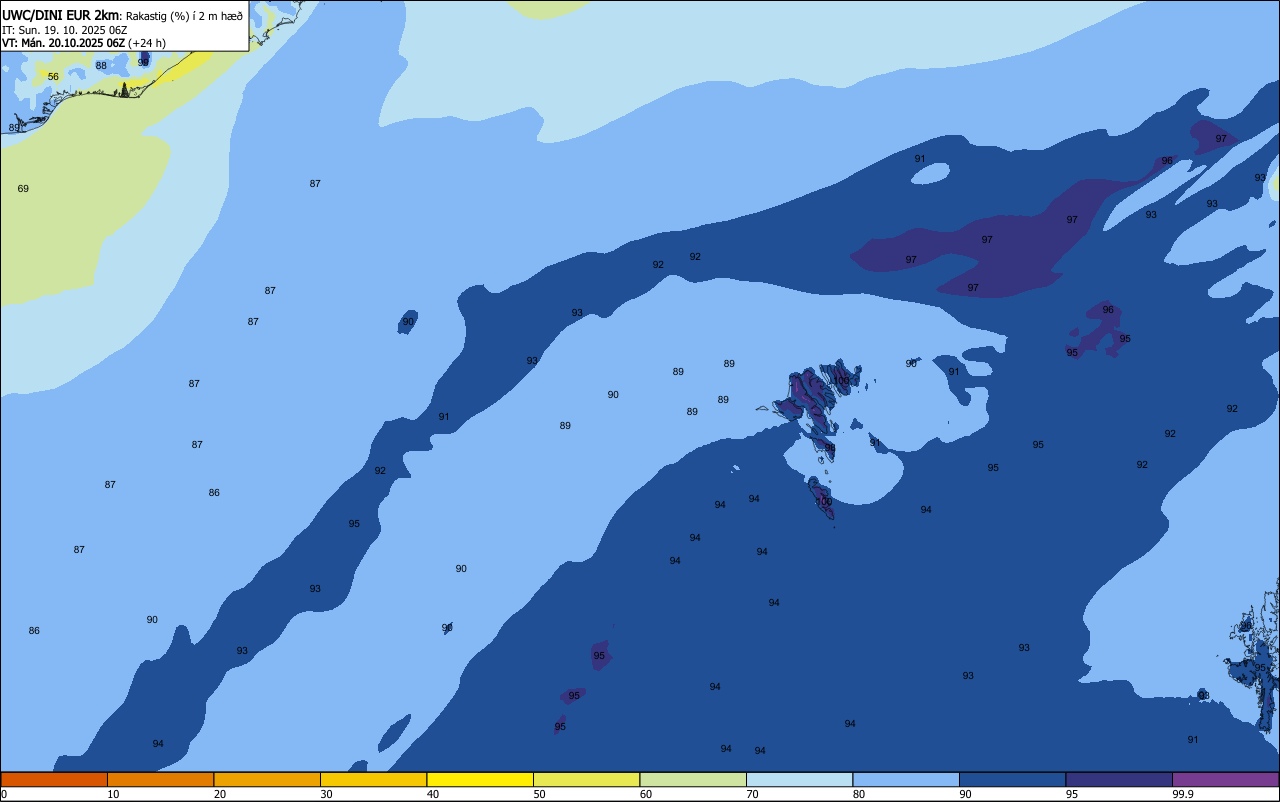Click the 80–90 light blue legend segment
This screenshot has width=1280, height=802.
(x=906, y=779)
